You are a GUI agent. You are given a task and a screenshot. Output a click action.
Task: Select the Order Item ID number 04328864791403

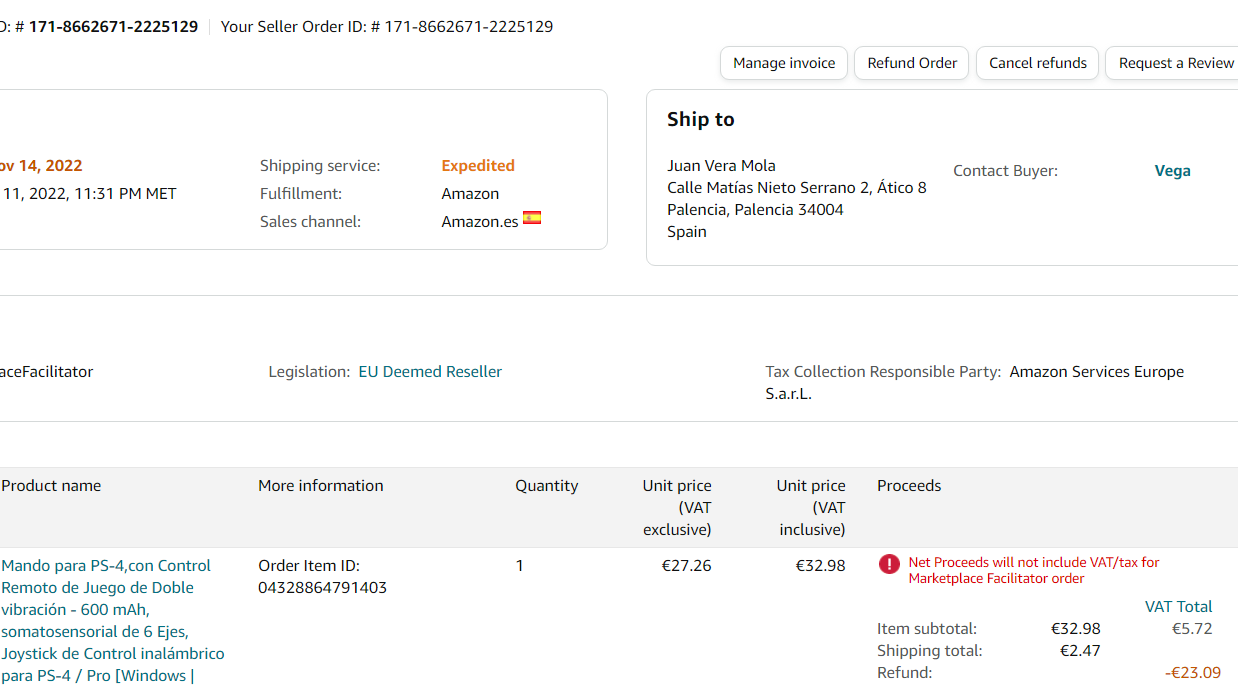point(322,588)
